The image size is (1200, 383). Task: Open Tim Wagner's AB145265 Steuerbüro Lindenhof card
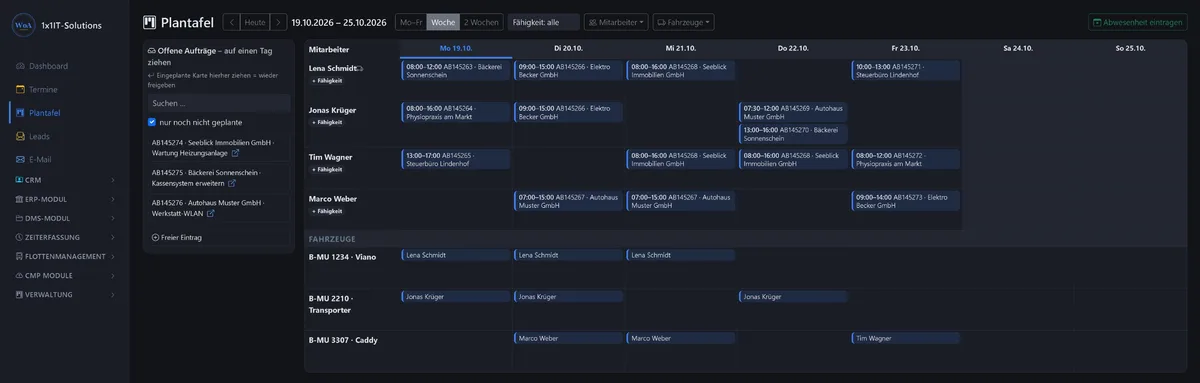pyautogui.click(x=456, y=159)
